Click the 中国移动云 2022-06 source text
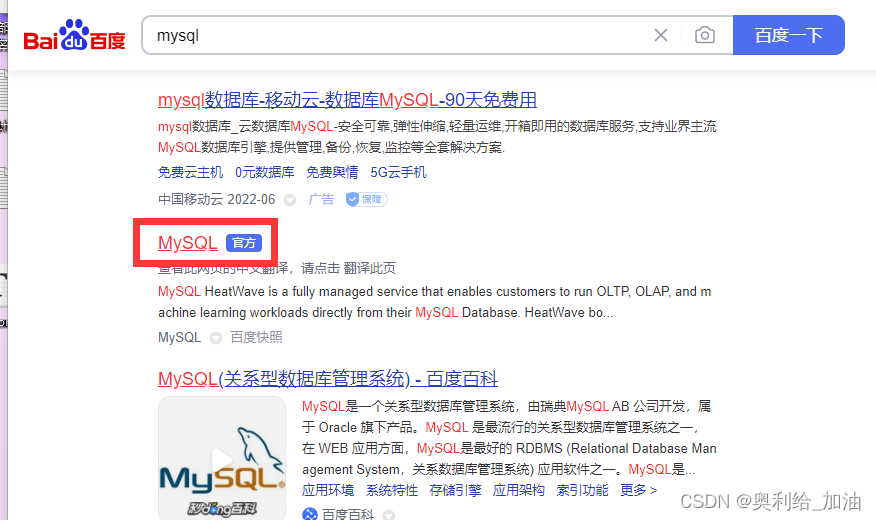The height and width of the screenshot is (520, 876). (217, 199)
